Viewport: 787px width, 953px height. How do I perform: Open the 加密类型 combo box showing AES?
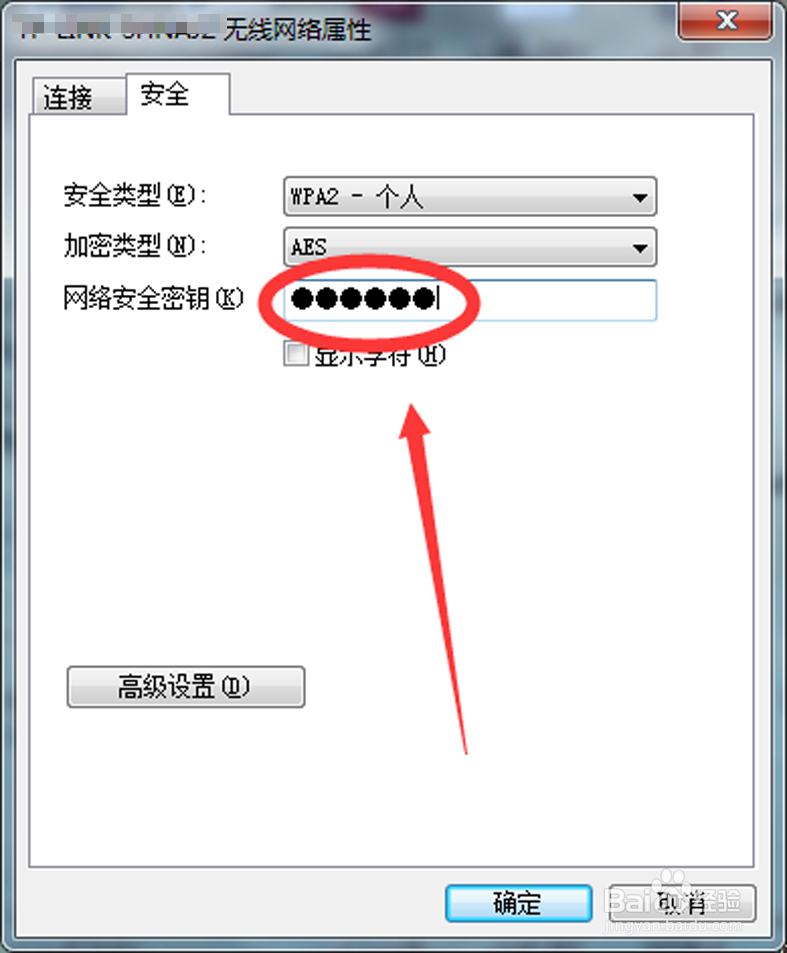(470, 246)
